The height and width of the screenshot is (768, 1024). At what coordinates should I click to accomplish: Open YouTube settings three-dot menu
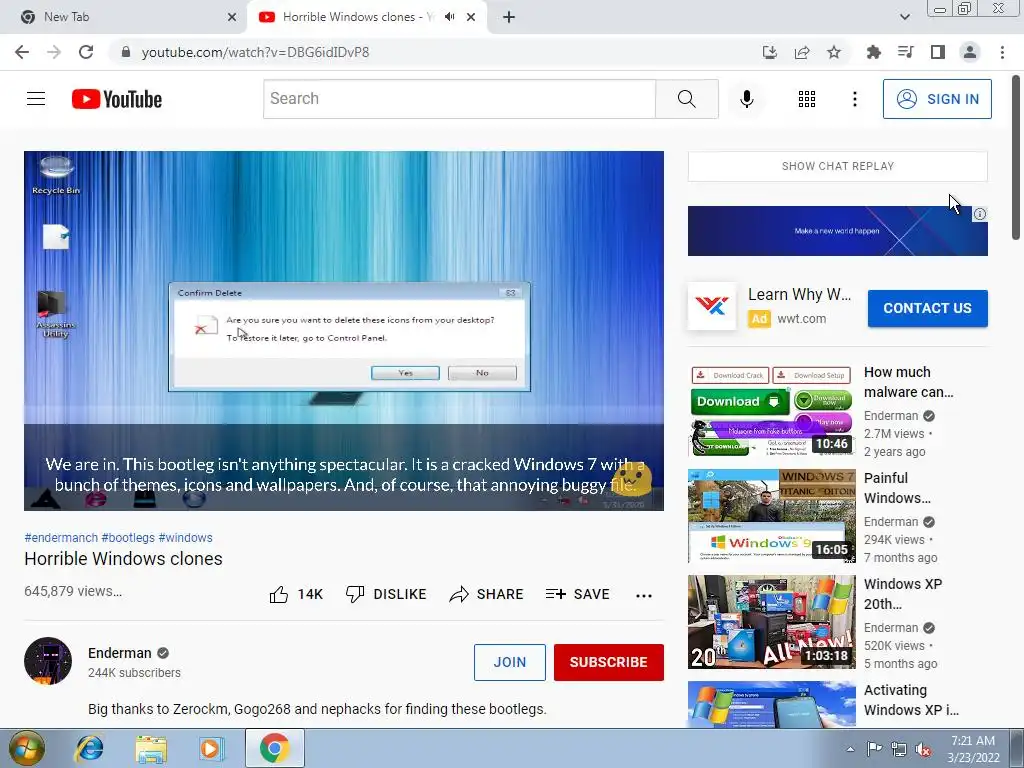coord(854,99)
